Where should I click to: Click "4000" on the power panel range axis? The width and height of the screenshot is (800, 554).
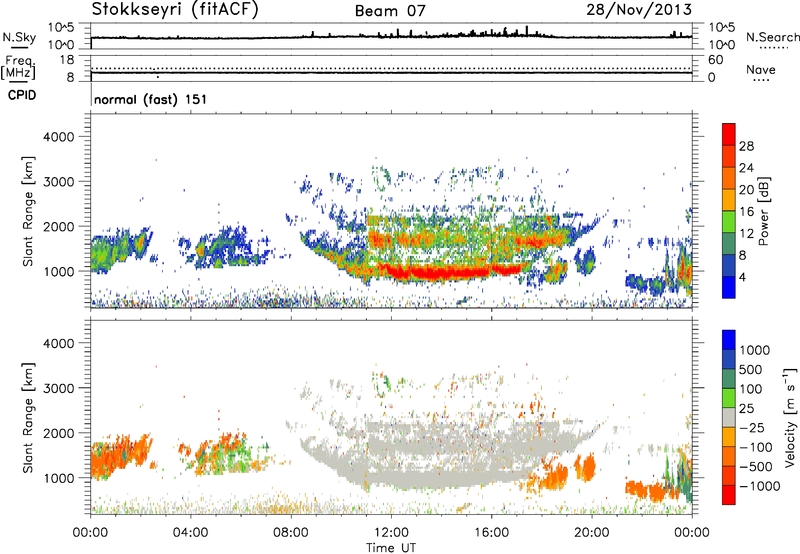click(58, 137)
